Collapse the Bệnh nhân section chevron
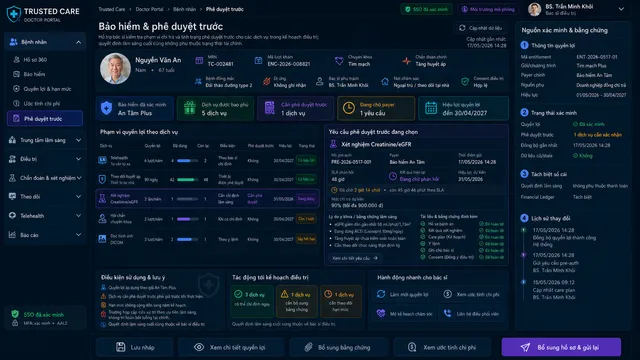 78,42
